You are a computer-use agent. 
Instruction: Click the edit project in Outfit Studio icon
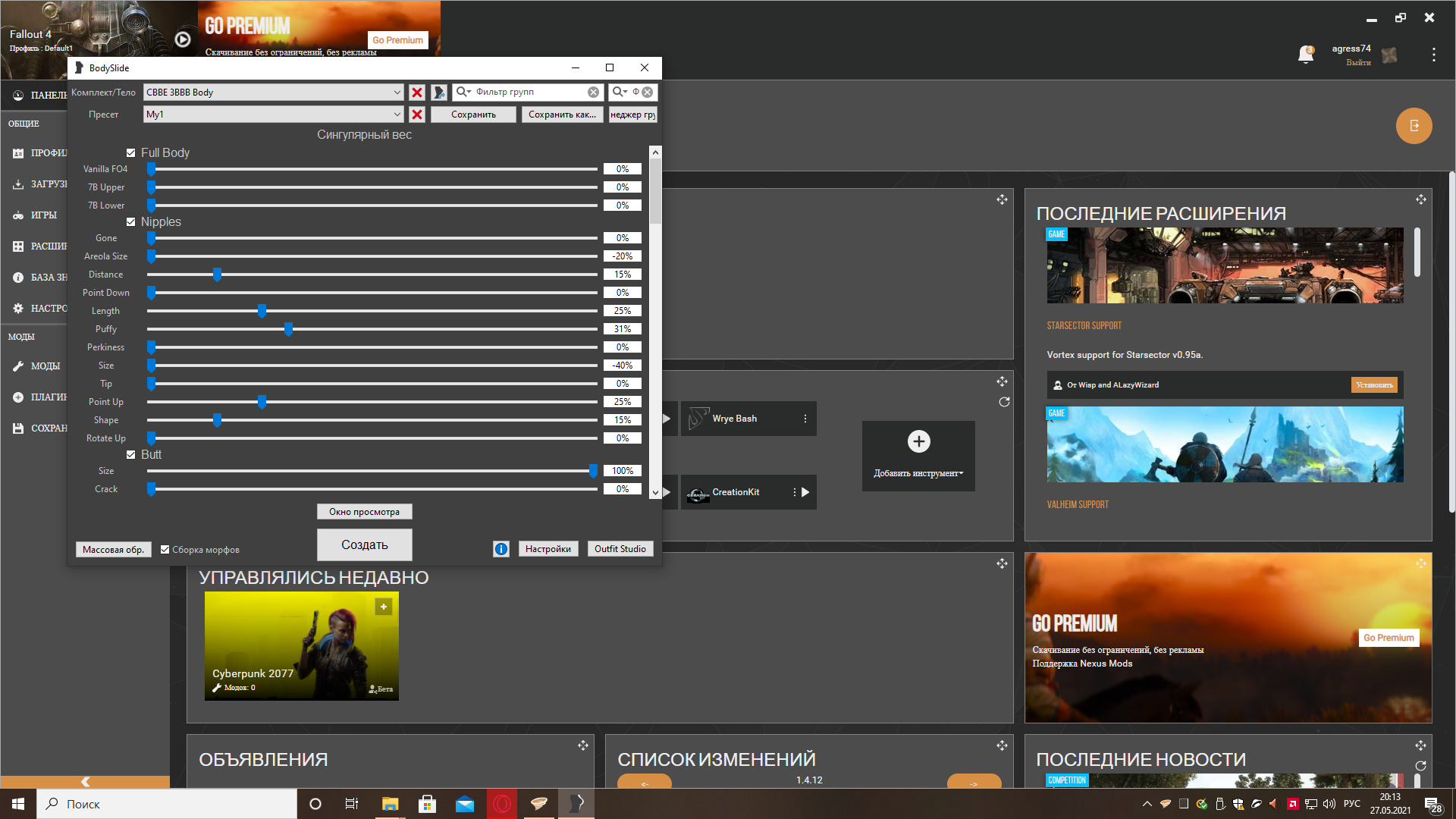(439, 93)
